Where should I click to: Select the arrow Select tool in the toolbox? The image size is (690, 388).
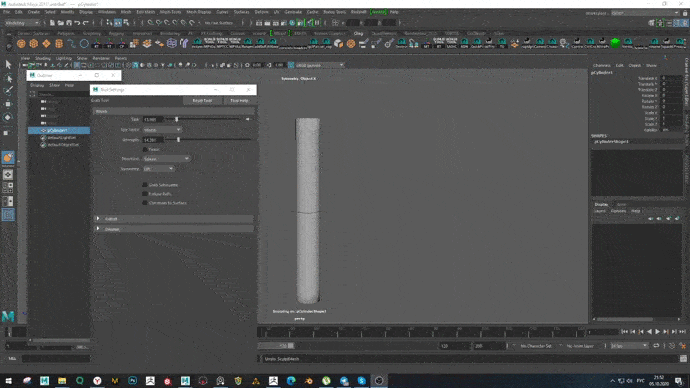(x=8, y=65)
